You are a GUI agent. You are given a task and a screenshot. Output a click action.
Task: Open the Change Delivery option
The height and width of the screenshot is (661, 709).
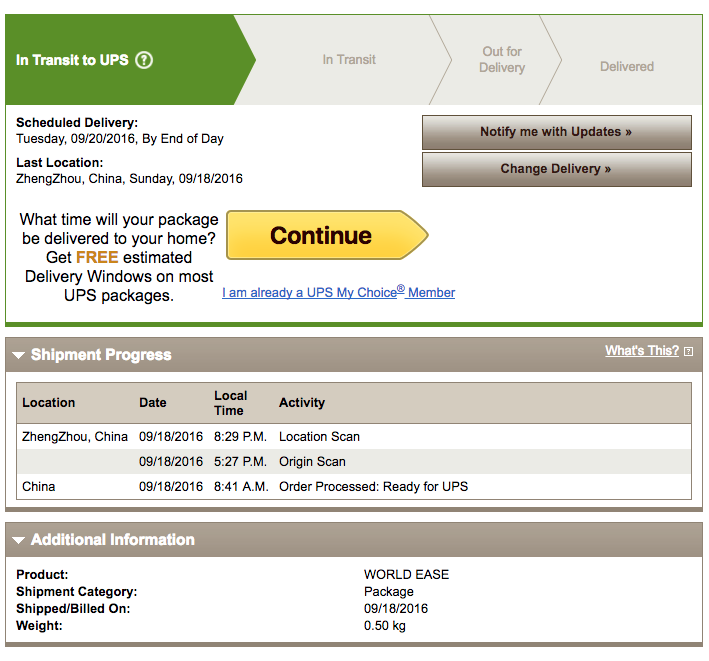click(557, 169)
